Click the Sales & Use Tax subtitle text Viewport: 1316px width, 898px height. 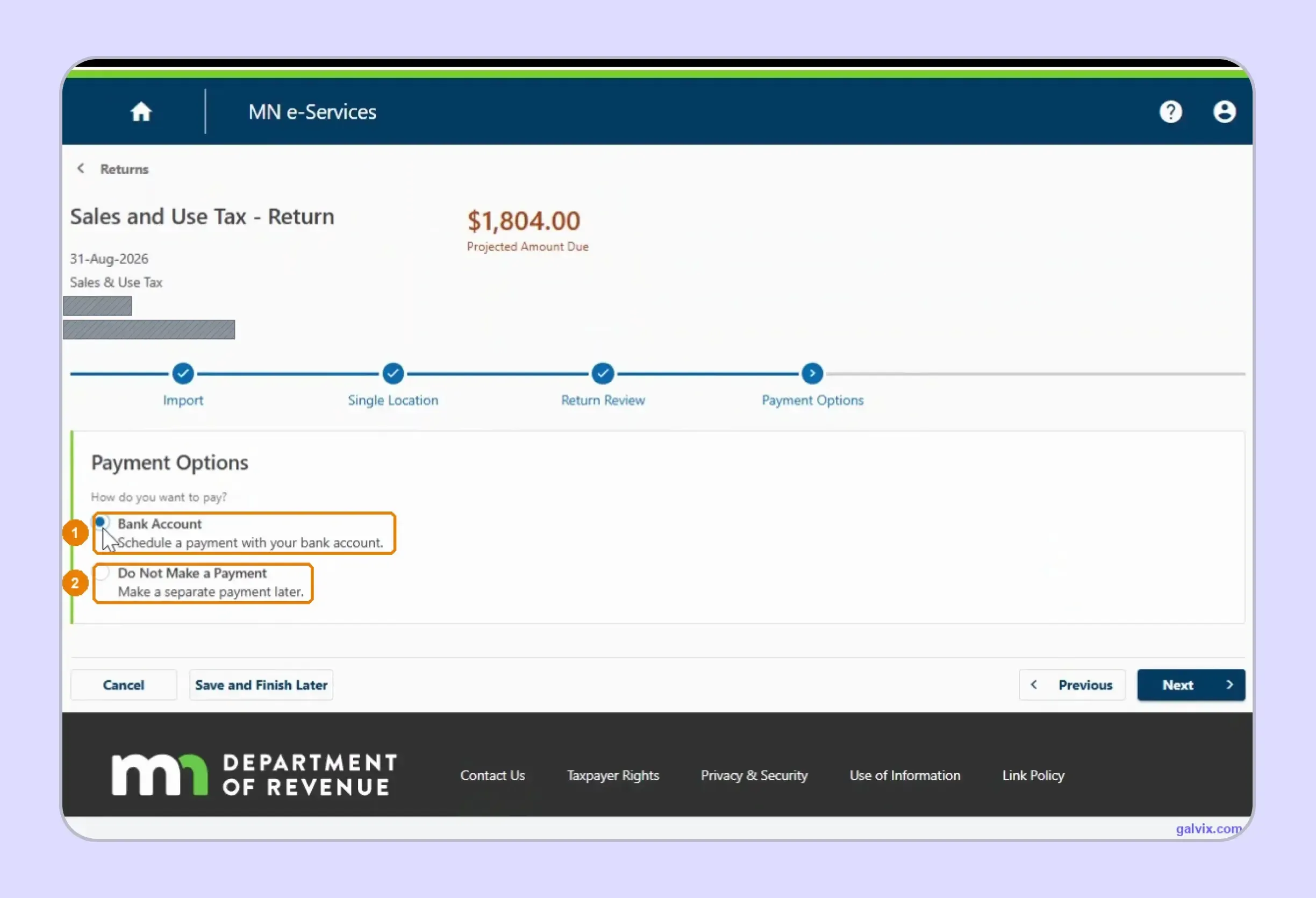coord(116,282)
